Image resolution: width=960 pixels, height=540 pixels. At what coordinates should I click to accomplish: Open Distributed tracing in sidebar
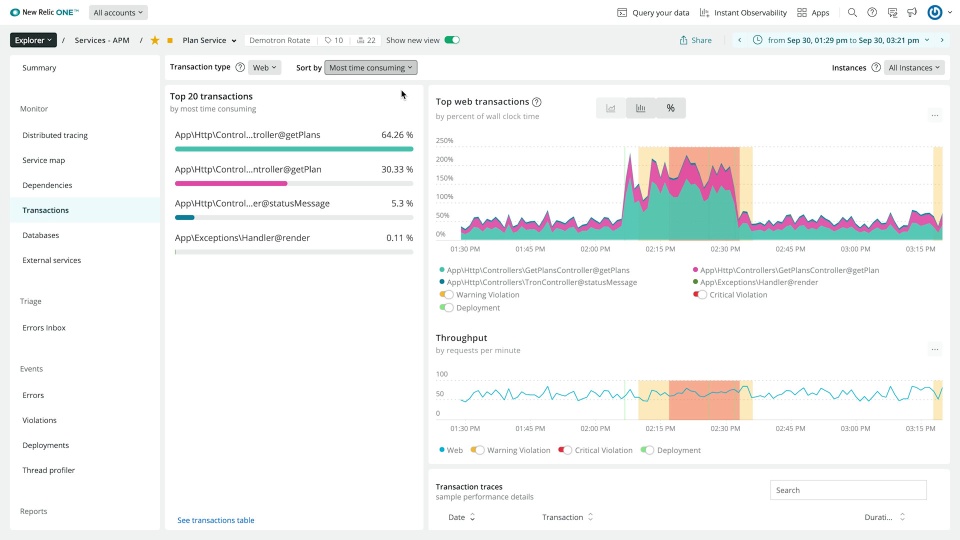pyautogui.click(x=55, y=135)
